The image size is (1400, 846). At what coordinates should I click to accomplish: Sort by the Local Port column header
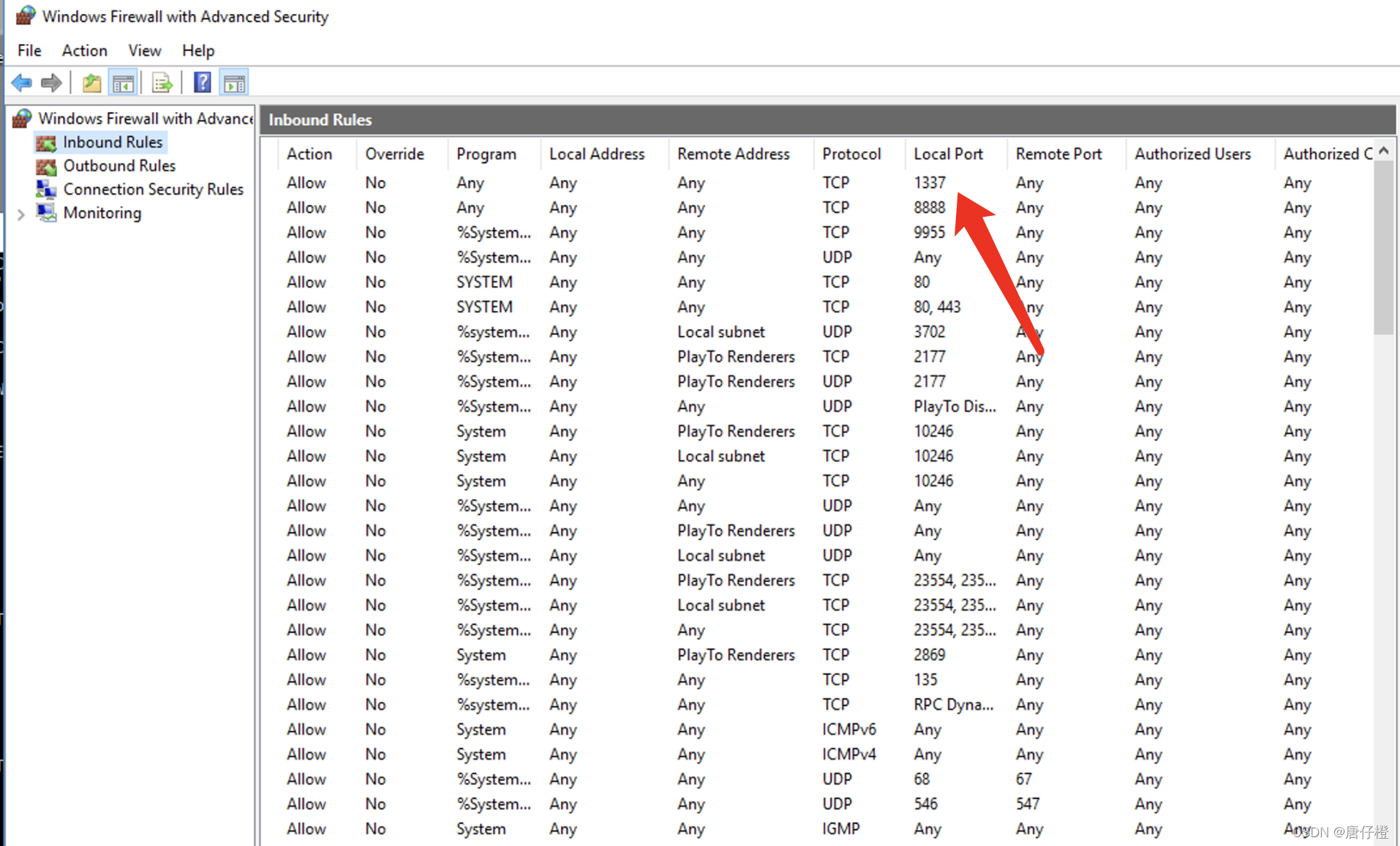(x=948, y=154)
